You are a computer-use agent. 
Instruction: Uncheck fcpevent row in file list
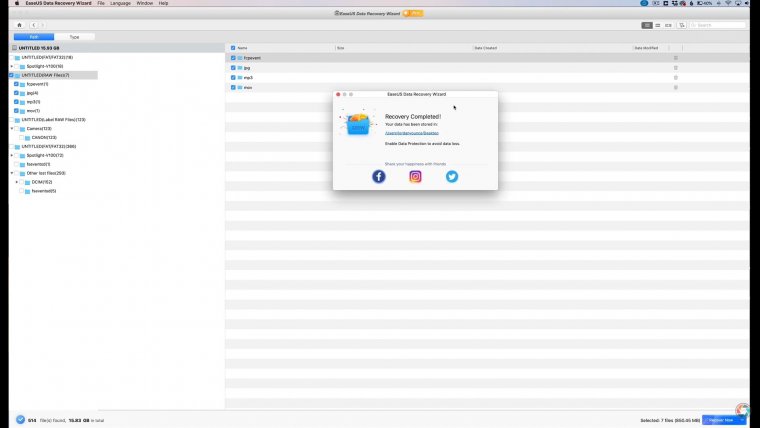coord(233,58)
